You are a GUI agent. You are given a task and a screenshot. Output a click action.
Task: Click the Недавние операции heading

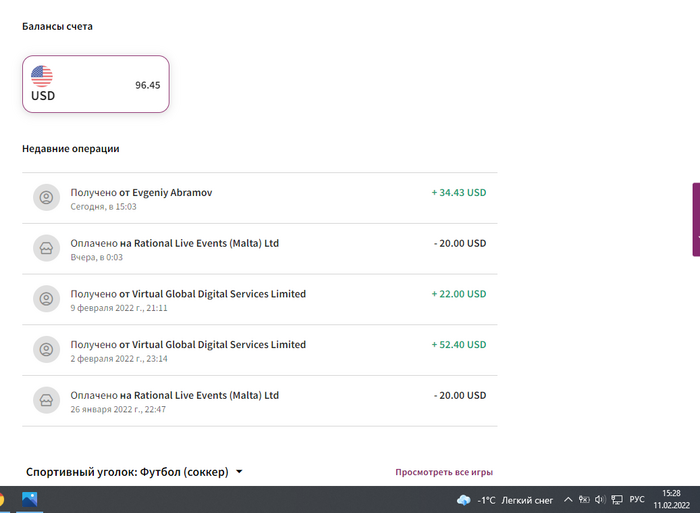[71, 149]
